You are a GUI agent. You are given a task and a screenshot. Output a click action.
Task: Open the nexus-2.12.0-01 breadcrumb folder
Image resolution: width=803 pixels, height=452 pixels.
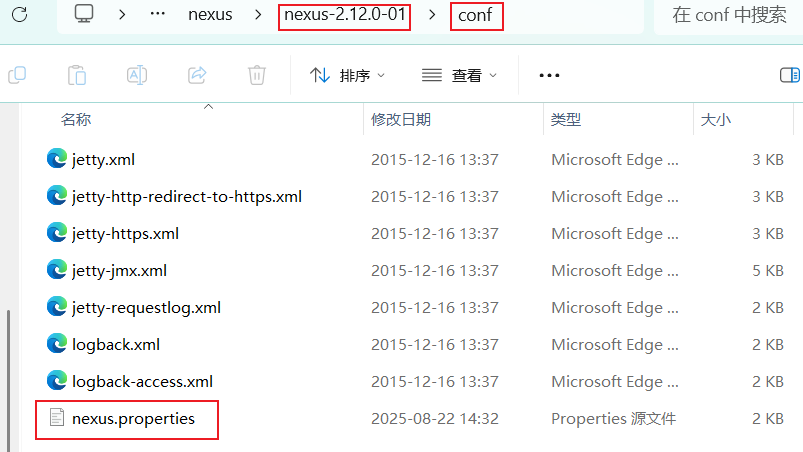[x=345, y=14]
